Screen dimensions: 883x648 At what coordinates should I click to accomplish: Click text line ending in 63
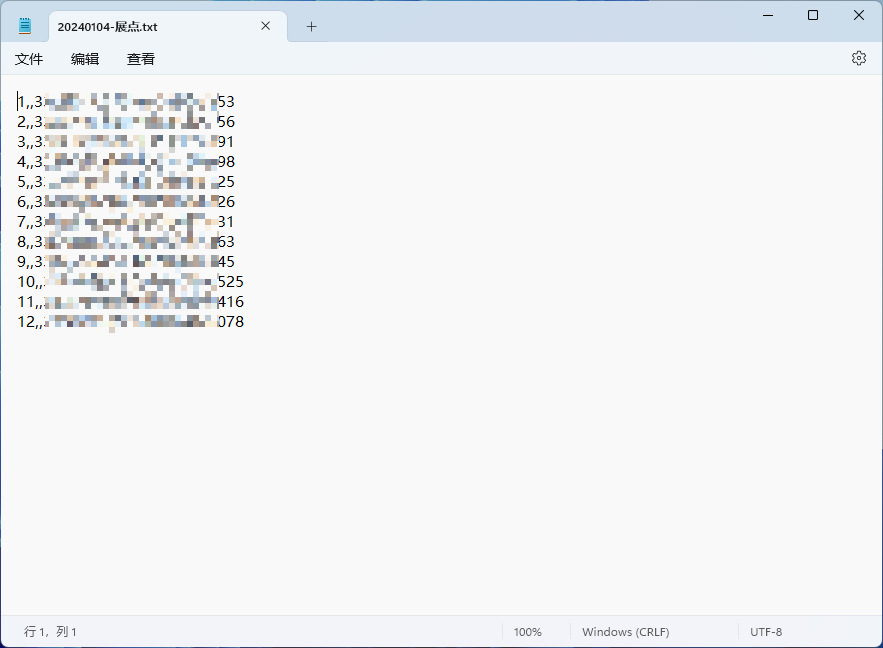pos(126,242)
